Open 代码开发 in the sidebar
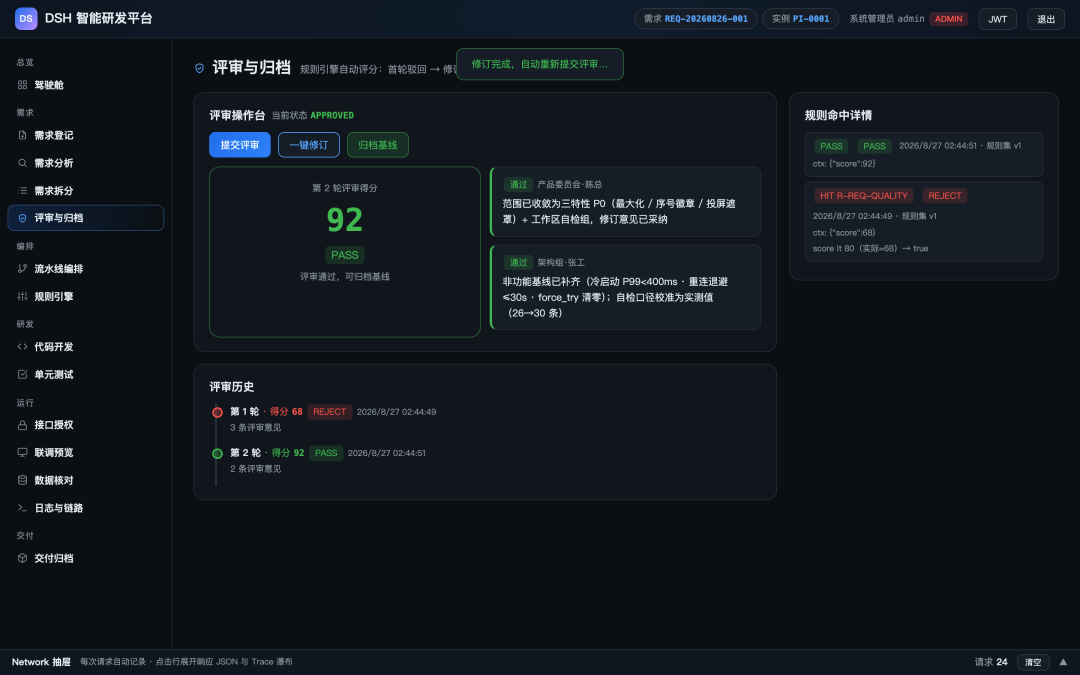 85,346
